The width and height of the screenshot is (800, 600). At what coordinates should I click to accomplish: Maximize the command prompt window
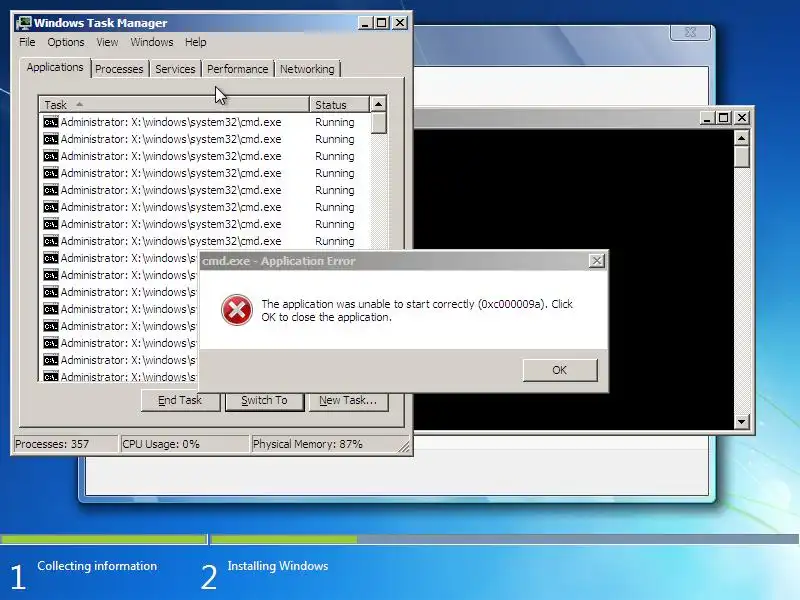(723, 118)
